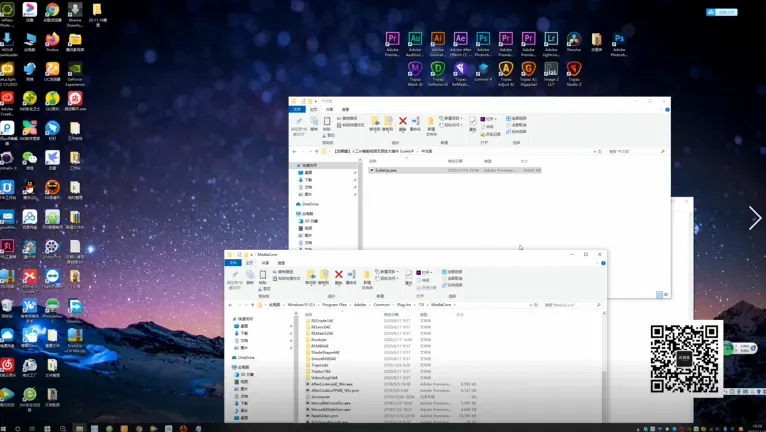Open Adobe Audition desktop shortcut
Image resolution: width=766 pixels, height=432 pixels.
pos(415,43)
